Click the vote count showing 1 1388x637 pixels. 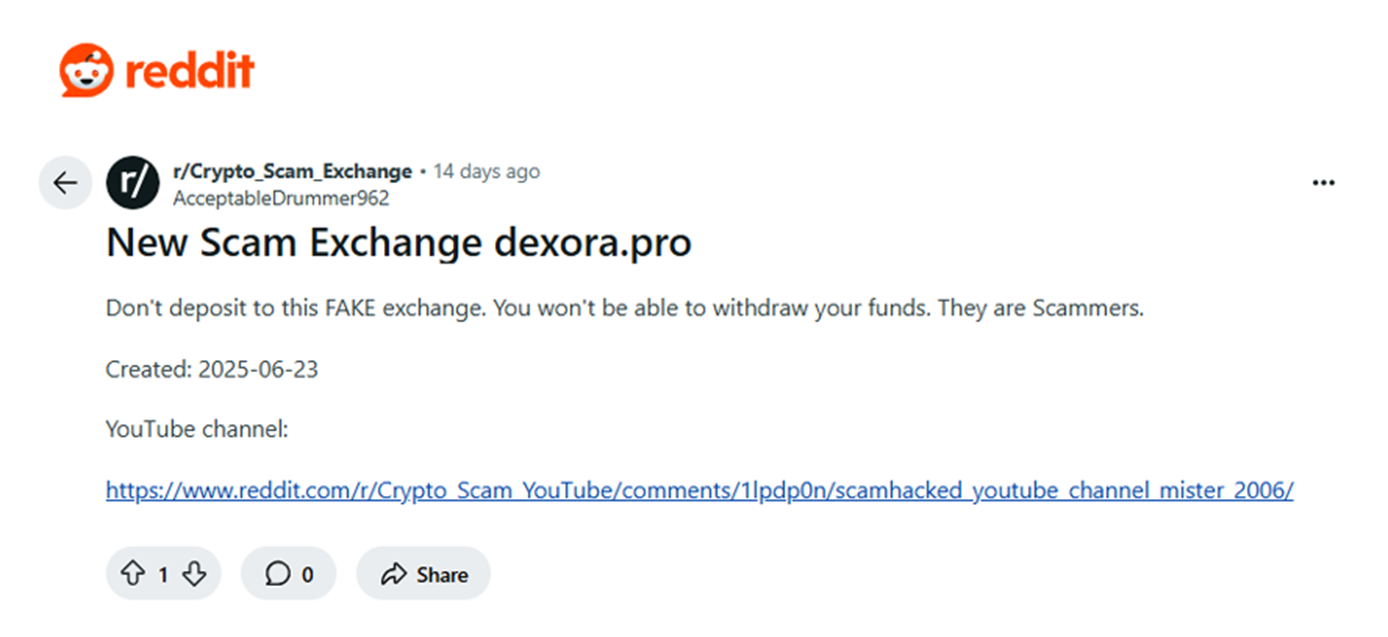pos(161,573)
